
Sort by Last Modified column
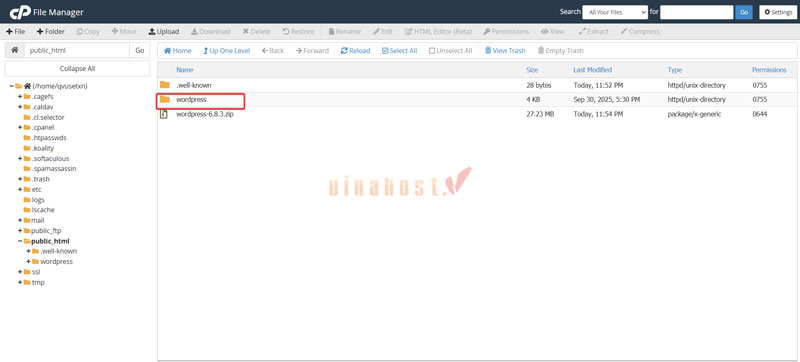pos(592,70)
